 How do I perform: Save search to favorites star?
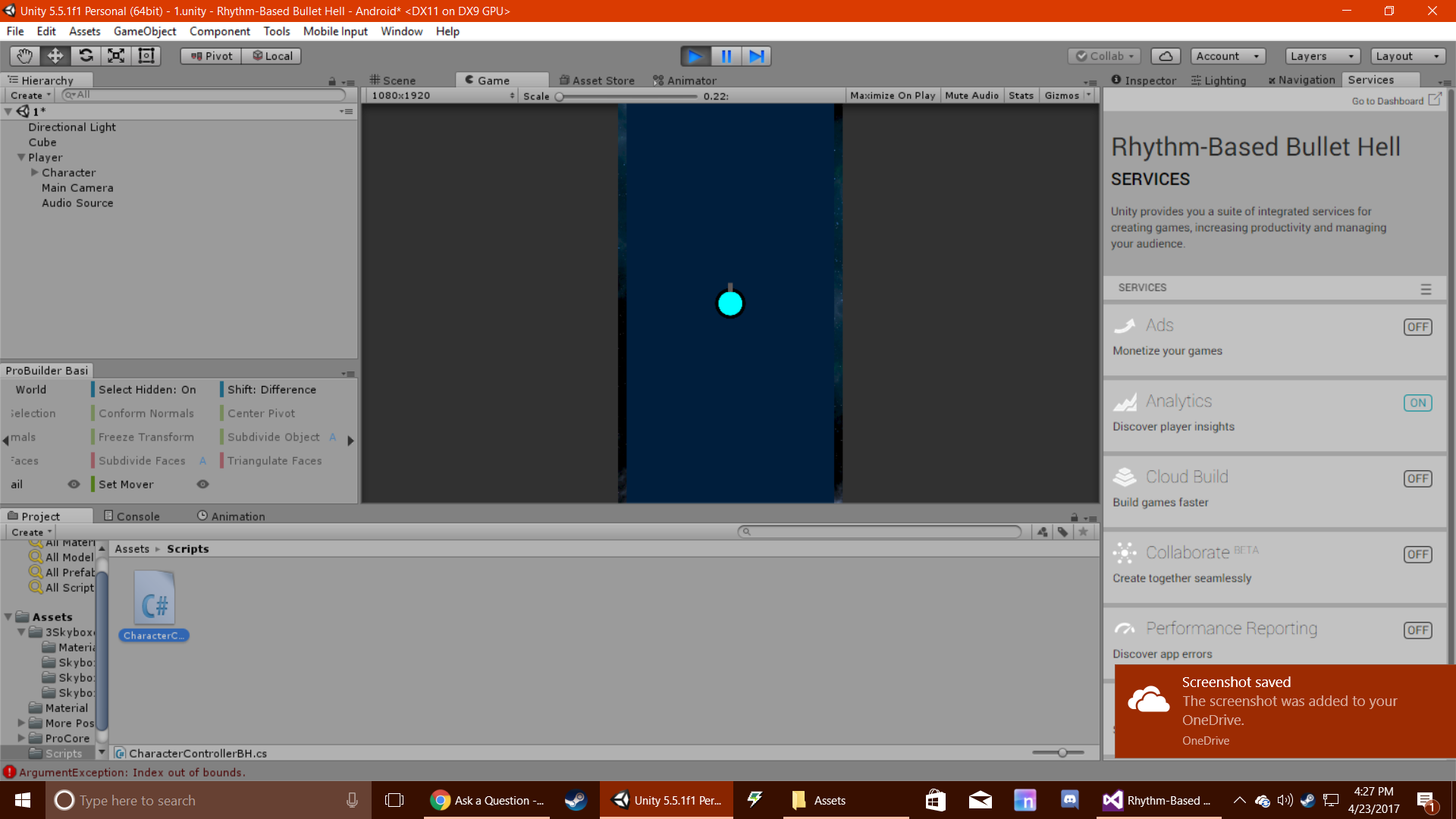(1084, 532)
